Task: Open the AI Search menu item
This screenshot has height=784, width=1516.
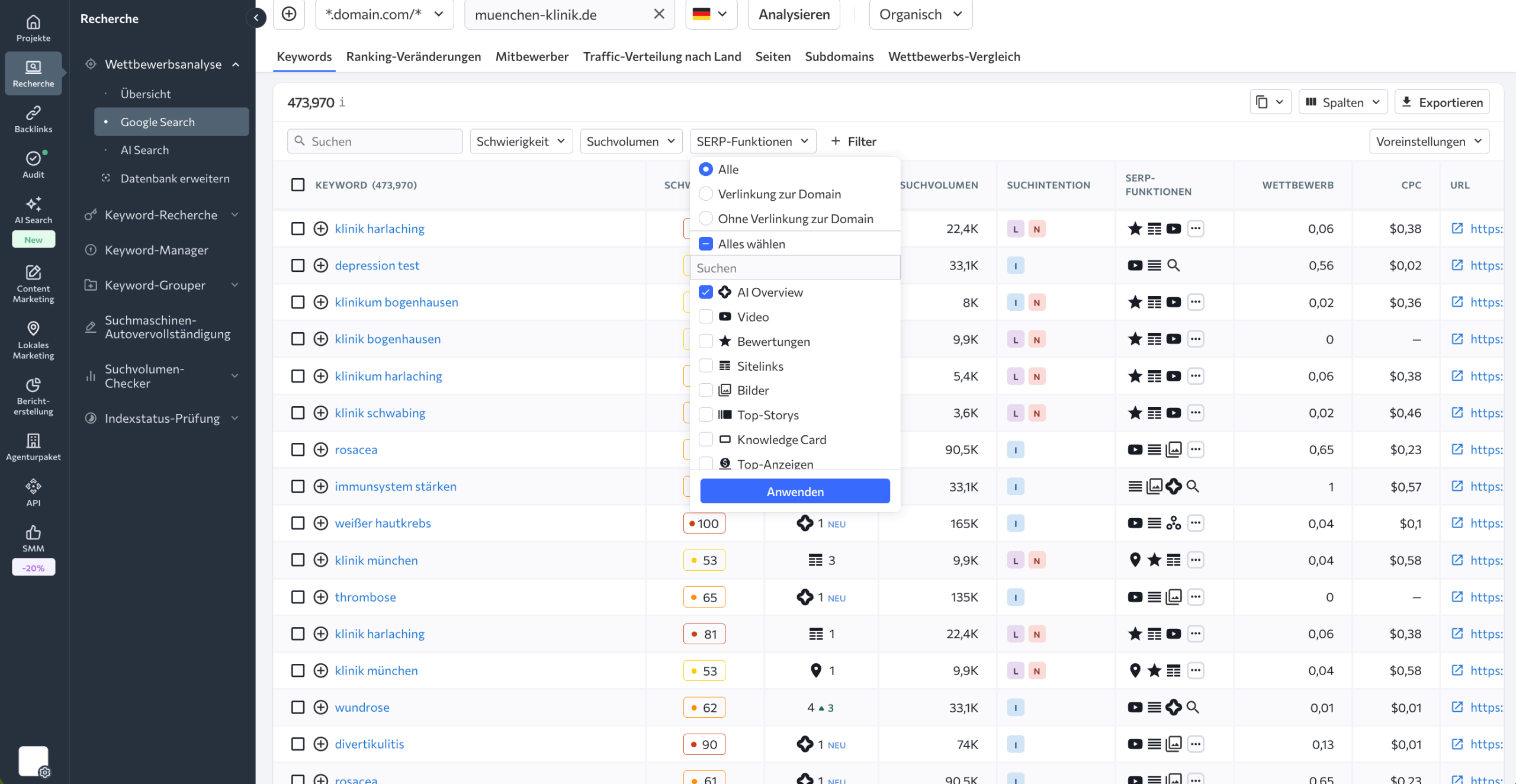Action: click(144, 150)
